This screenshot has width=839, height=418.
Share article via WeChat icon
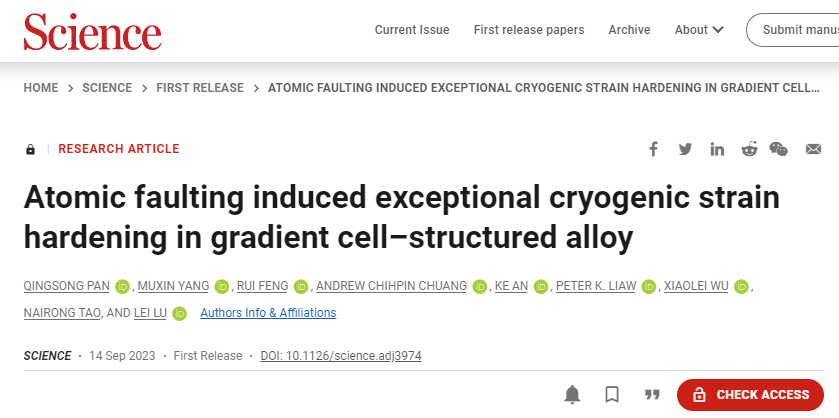pos(779,149)
